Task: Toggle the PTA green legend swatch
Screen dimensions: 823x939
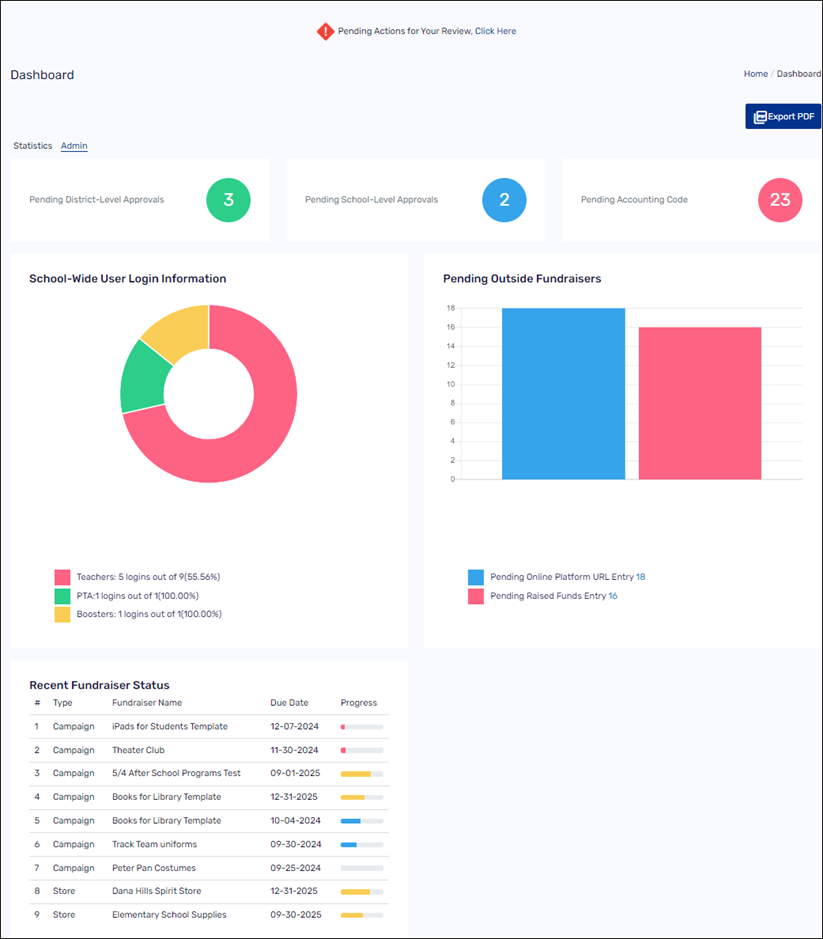Action: coord(62,596)
